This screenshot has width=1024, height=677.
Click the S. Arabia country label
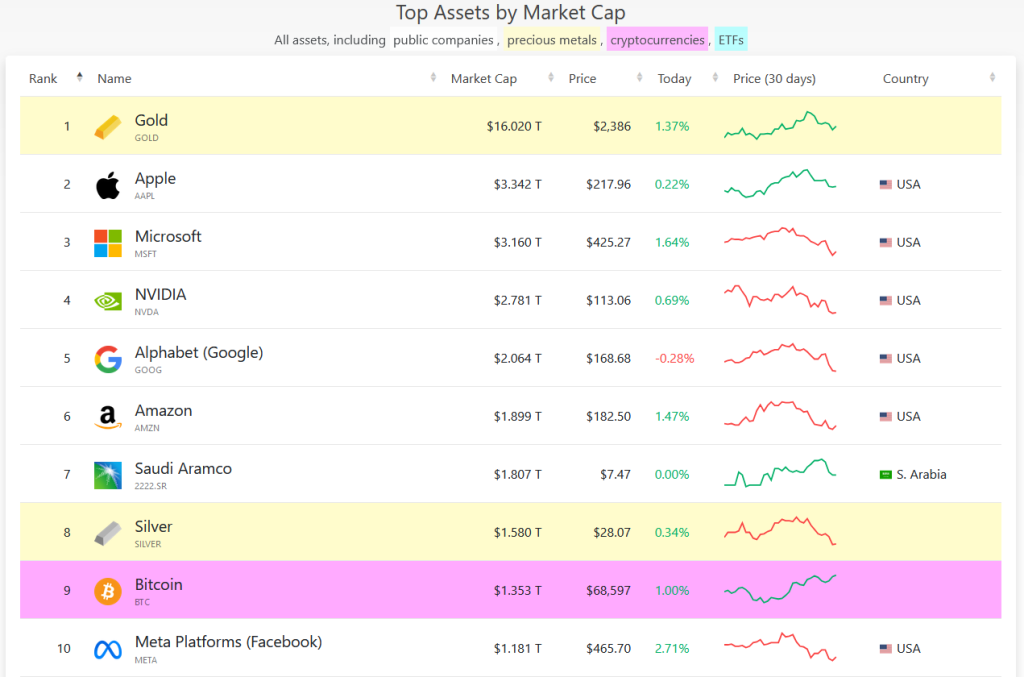[921, 475]
